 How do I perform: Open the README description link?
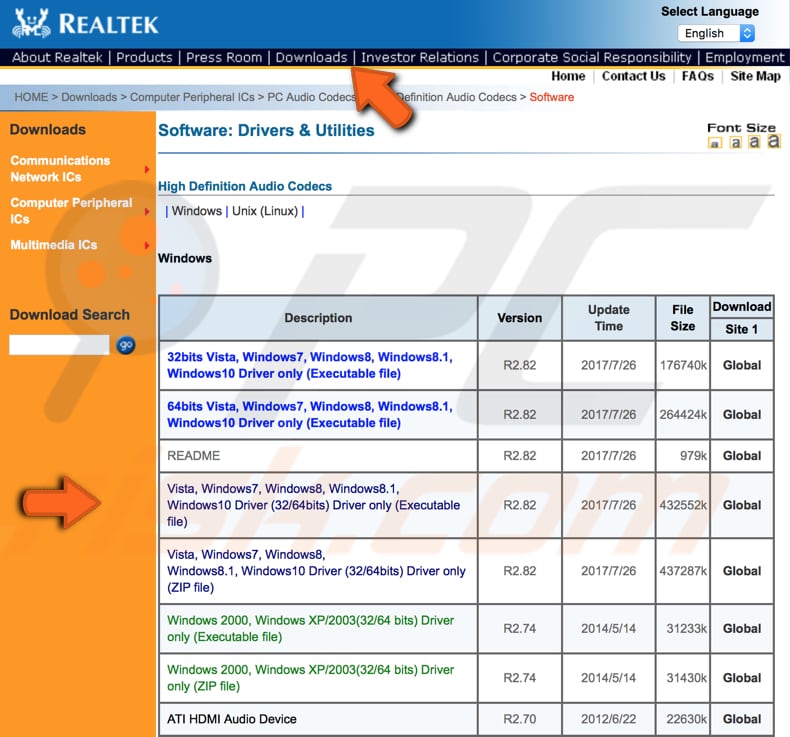point(193,456)
